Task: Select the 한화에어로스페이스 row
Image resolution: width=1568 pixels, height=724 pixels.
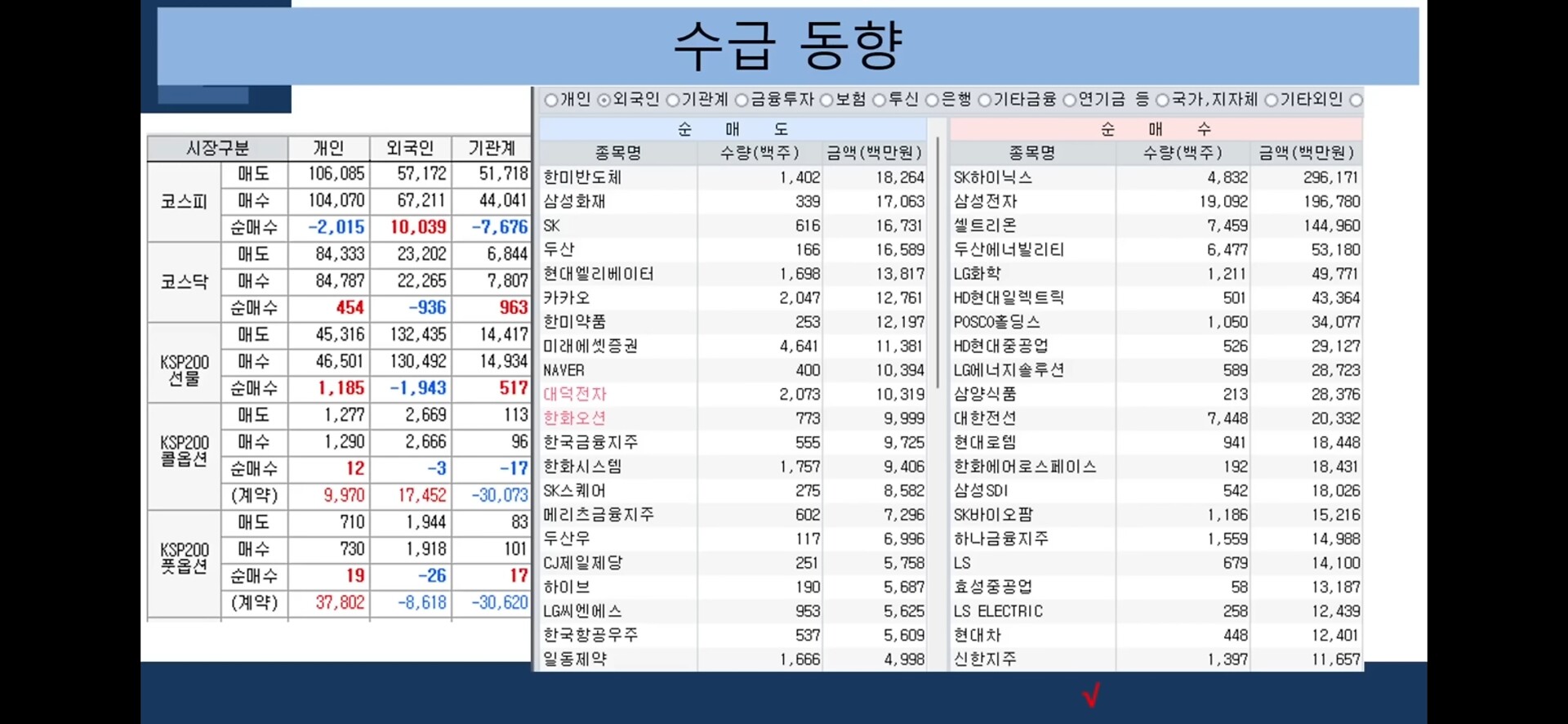Action: coord(1156,467)
